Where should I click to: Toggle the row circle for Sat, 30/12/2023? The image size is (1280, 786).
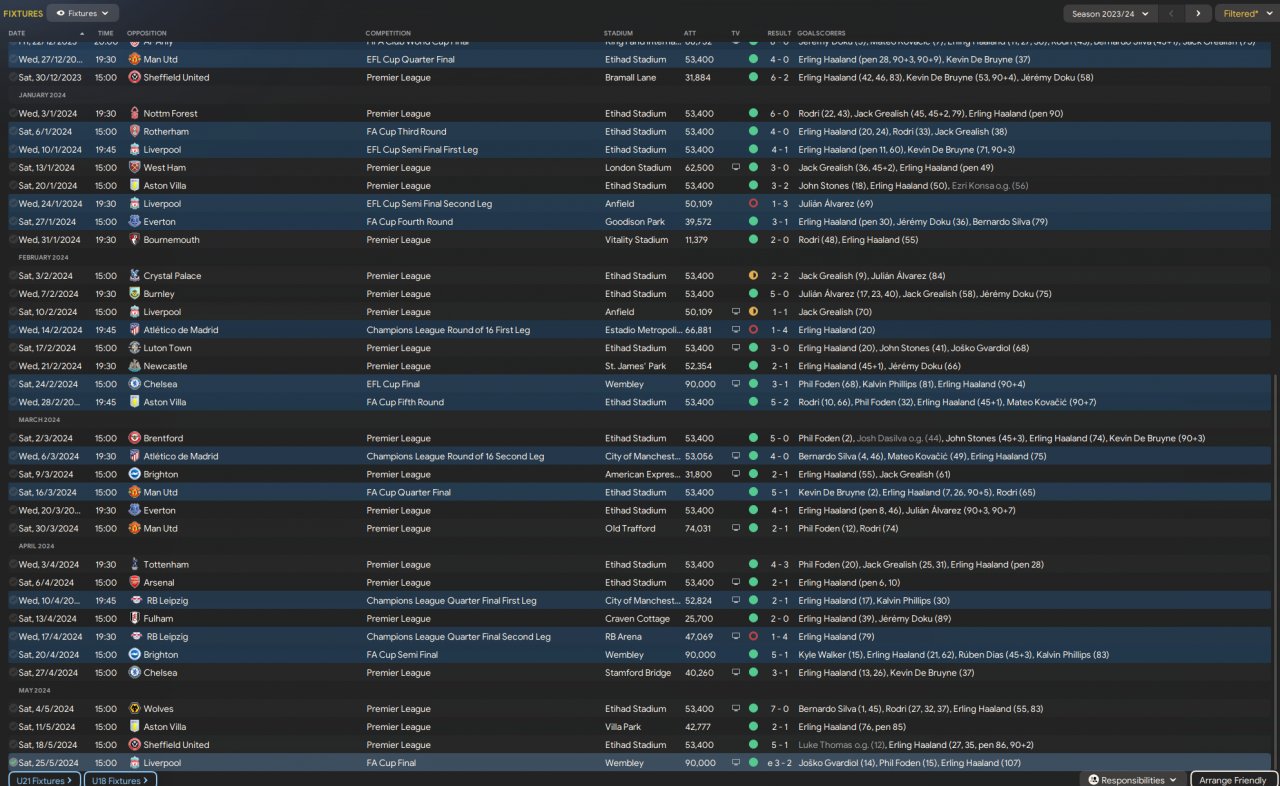click(13, 77)
